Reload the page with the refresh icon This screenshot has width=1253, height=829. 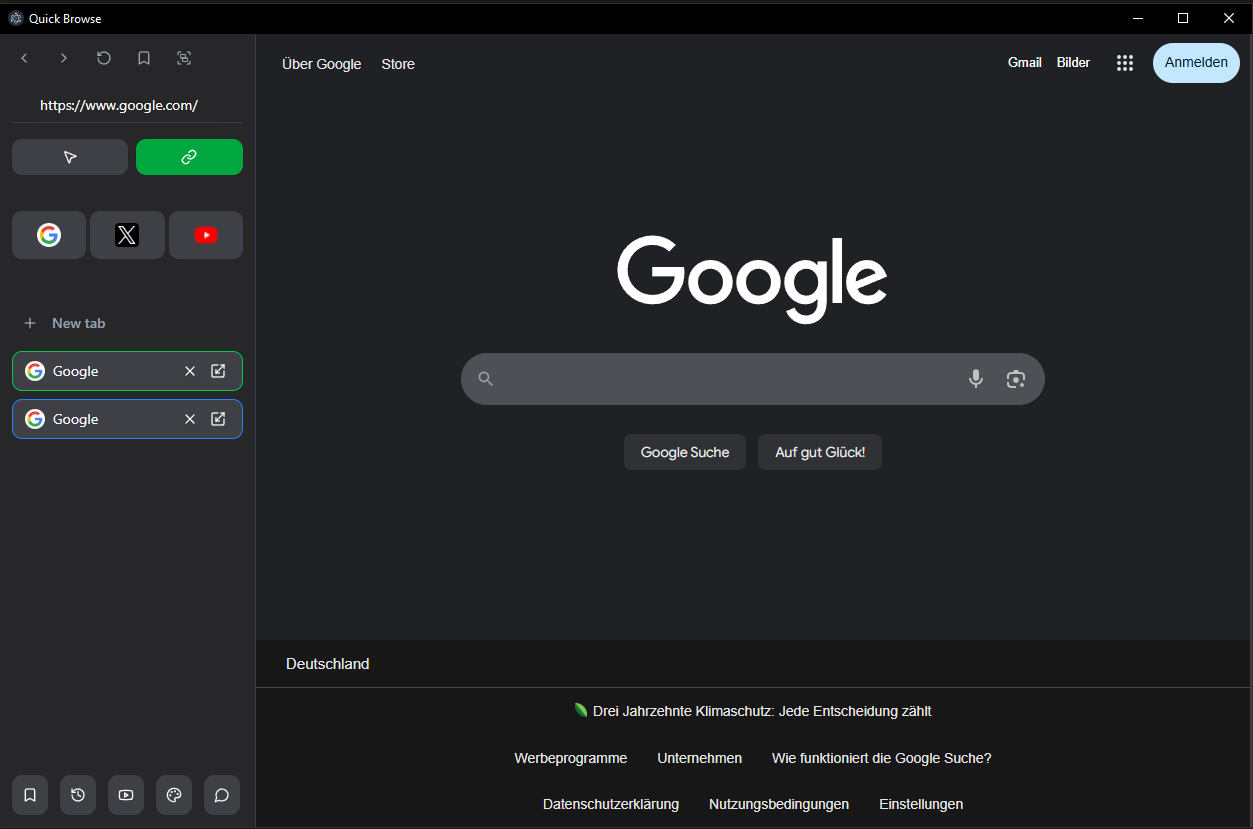point(104,58)
